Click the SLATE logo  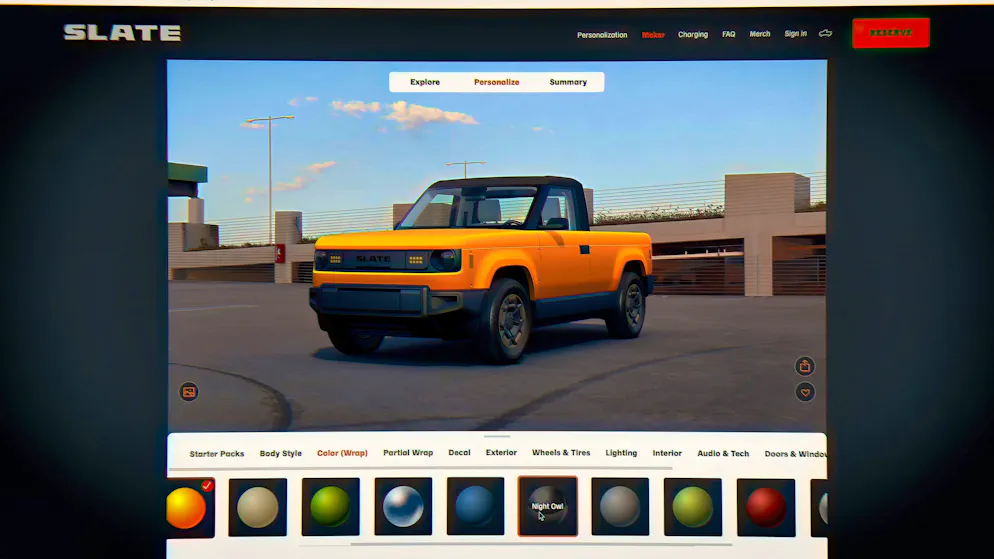[122, 33]
